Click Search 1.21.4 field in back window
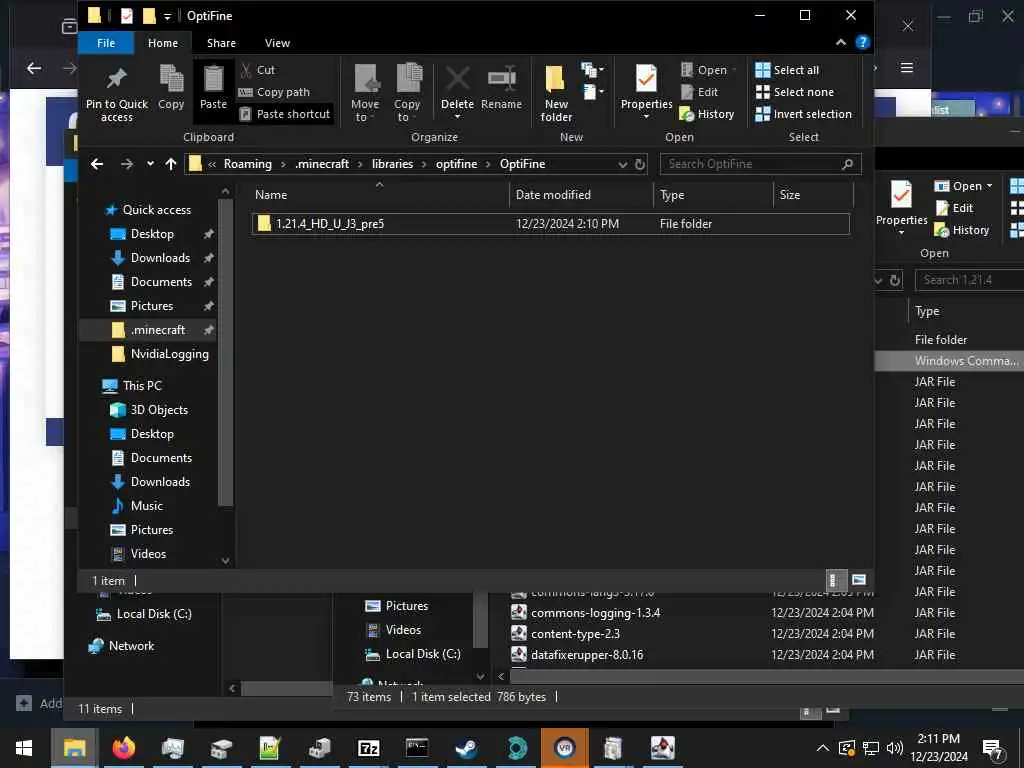 [x=968, y=280]
